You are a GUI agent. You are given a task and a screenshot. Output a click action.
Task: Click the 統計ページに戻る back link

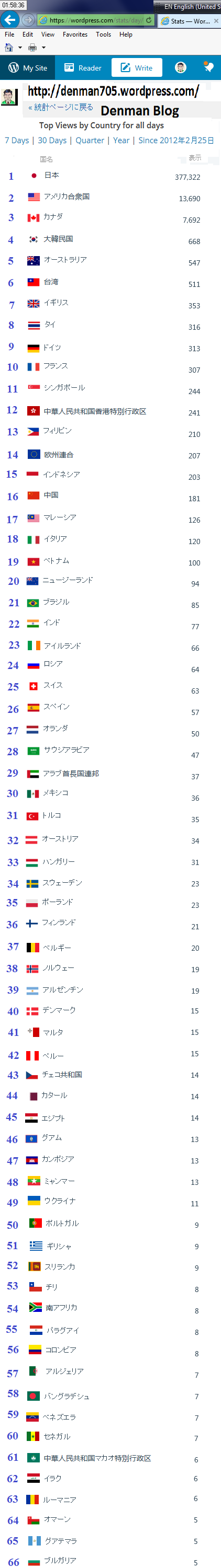pyautogui.click(x=60, y=107)
